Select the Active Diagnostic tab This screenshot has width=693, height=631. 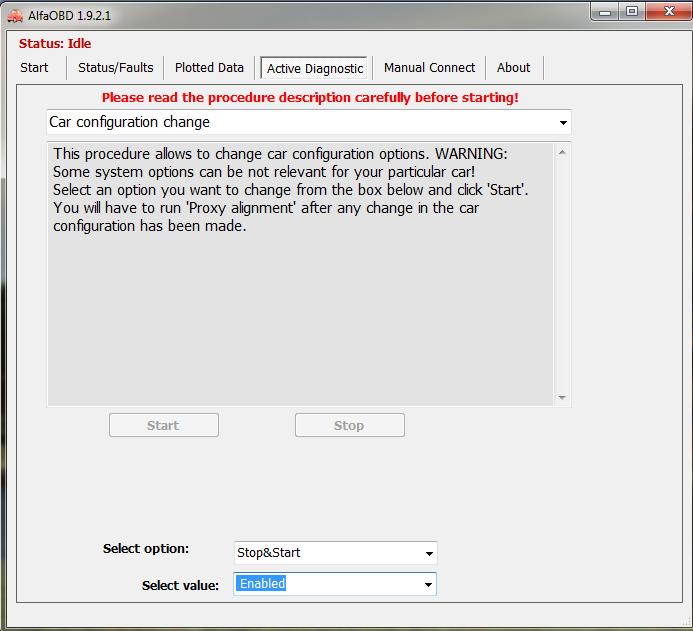[x=314, y=68]
